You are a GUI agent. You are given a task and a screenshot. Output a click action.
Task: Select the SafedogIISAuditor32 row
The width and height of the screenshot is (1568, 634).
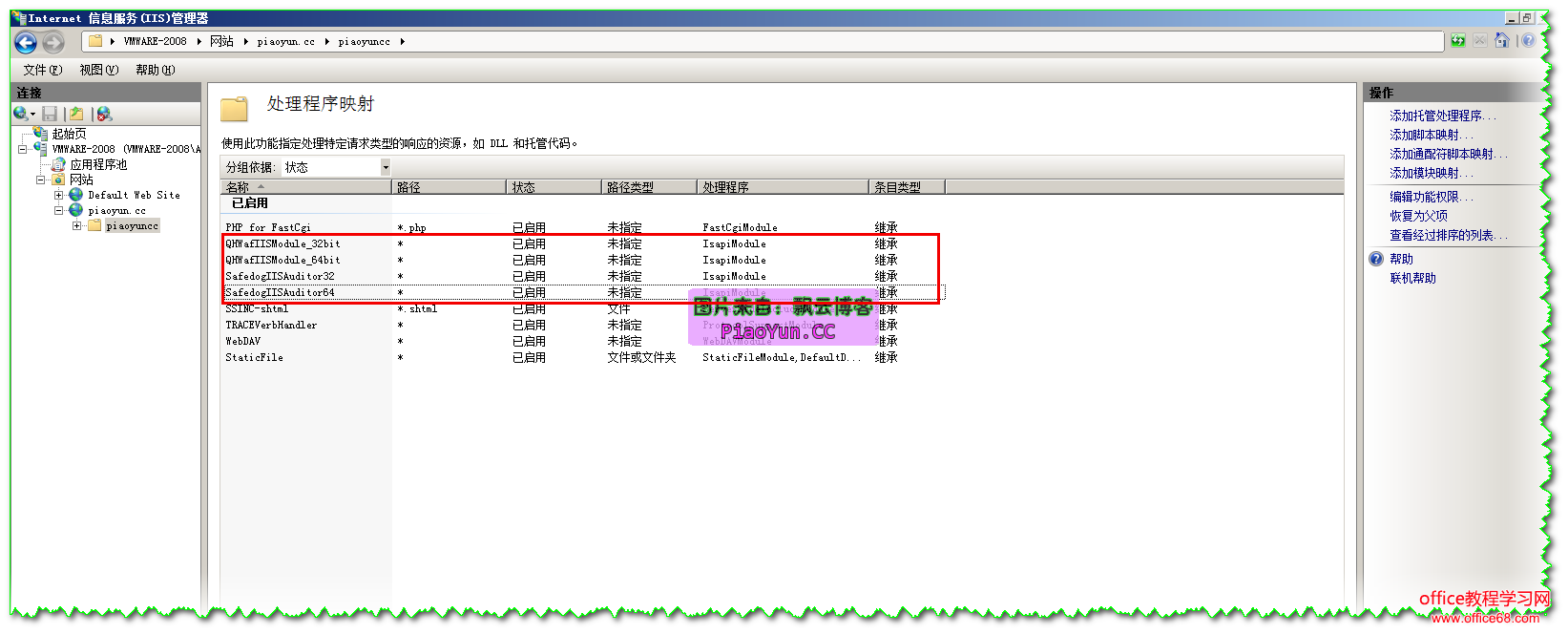point(582,276)
